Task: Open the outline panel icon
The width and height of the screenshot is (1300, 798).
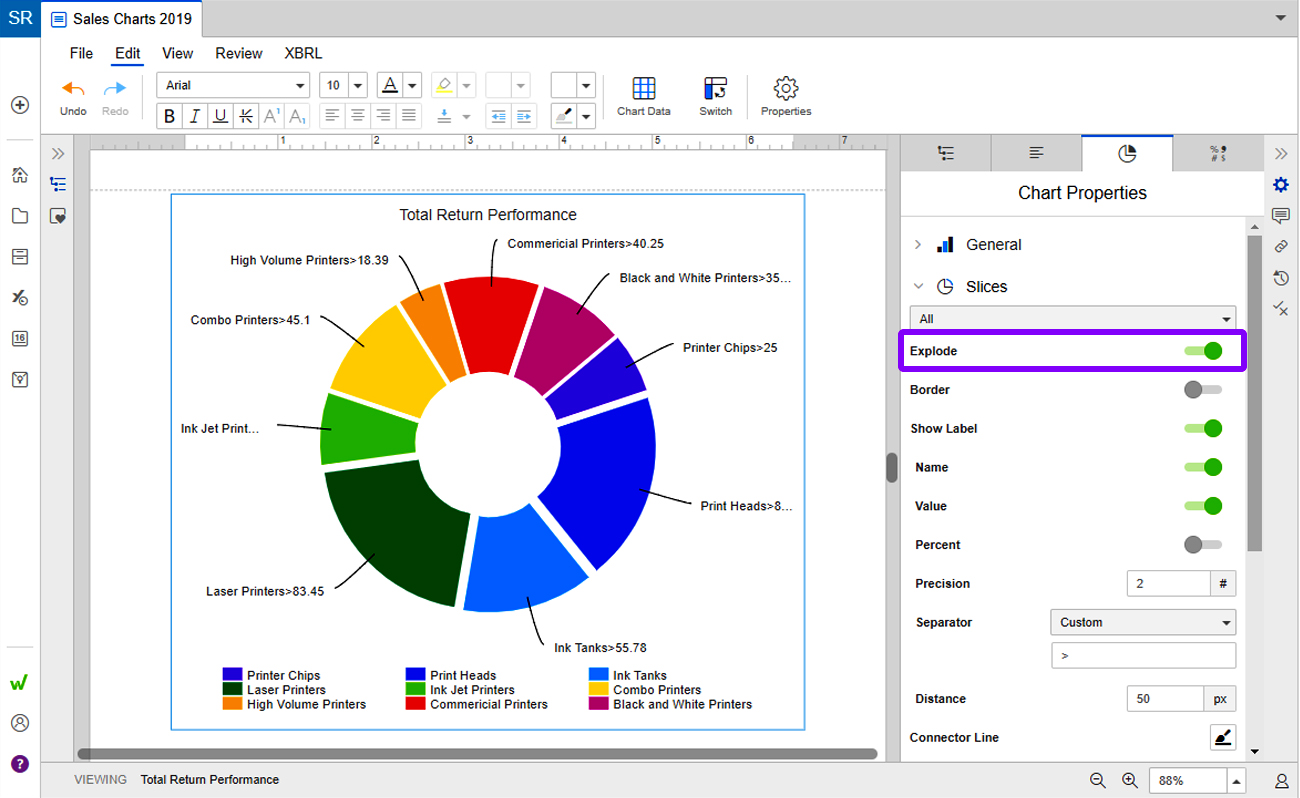Action: [x=58, y=184]
